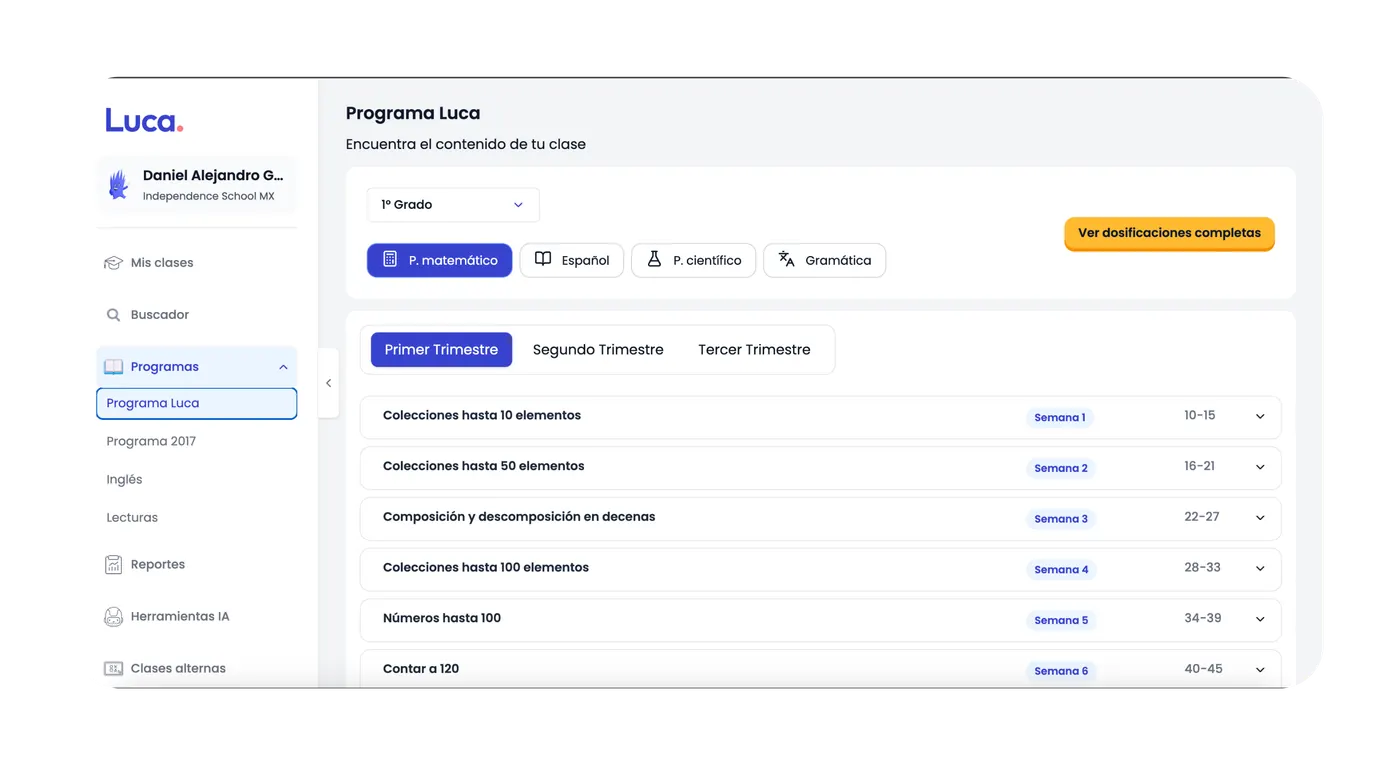Click the Daniel Alejandro G... profile card
The width and height of the screenshot is (1400, 765).
pos(197,185)
